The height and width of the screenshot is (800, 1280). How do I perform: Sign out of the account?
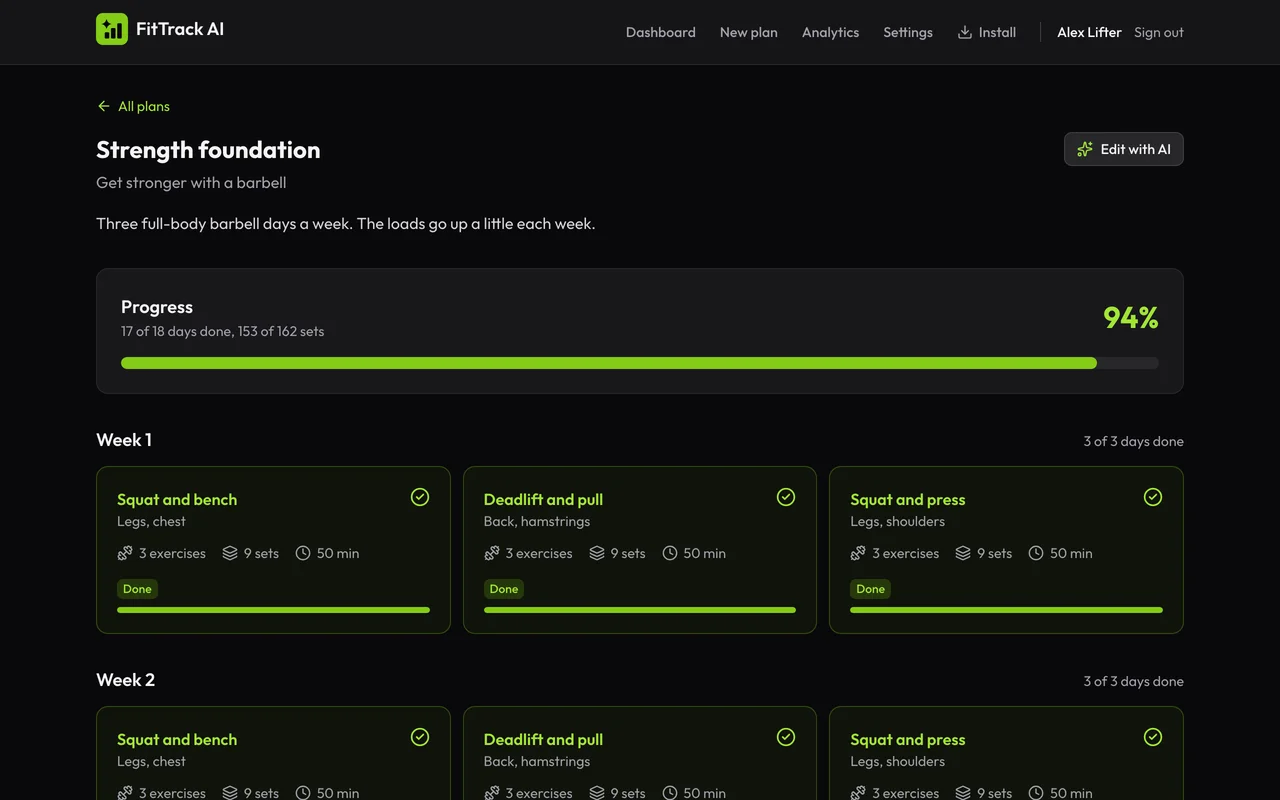point(1159,32)
